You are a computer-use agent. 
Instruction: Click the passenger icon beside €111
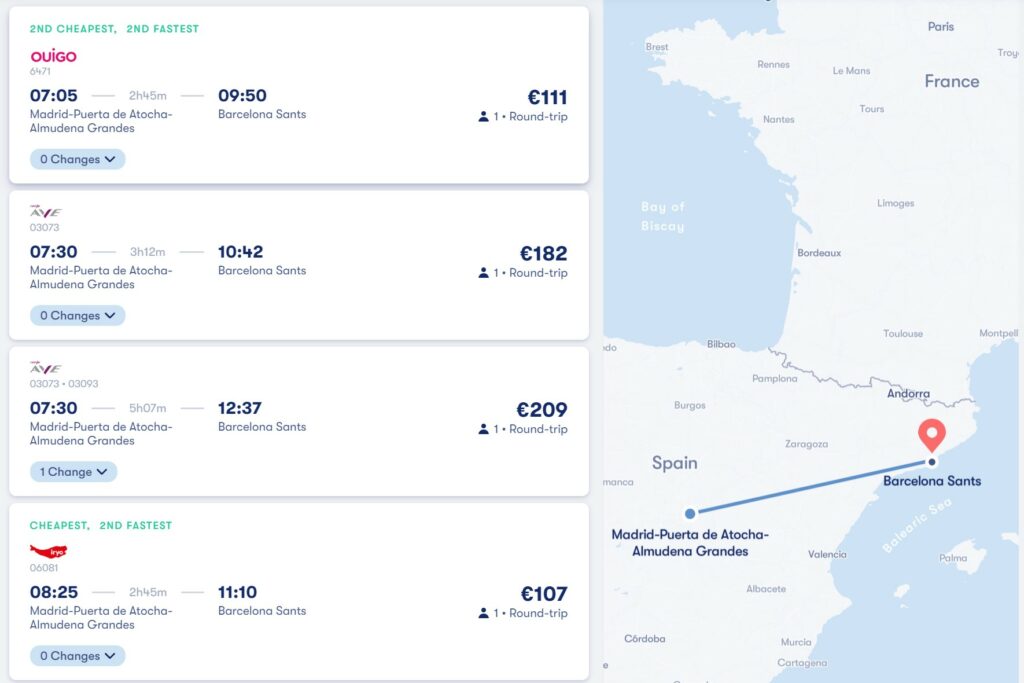point(483,116)
